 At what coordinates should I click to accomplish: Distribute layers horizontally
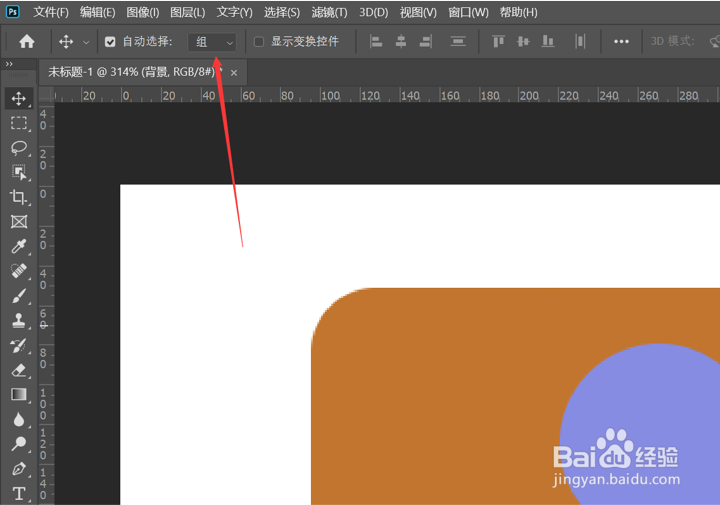pyautogui.click(x=580, y=42)
